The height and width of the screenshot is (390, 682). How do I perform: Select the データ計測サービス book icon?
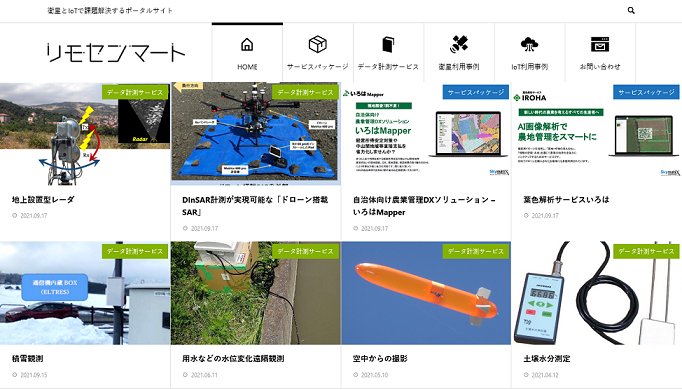click(388, 44)
